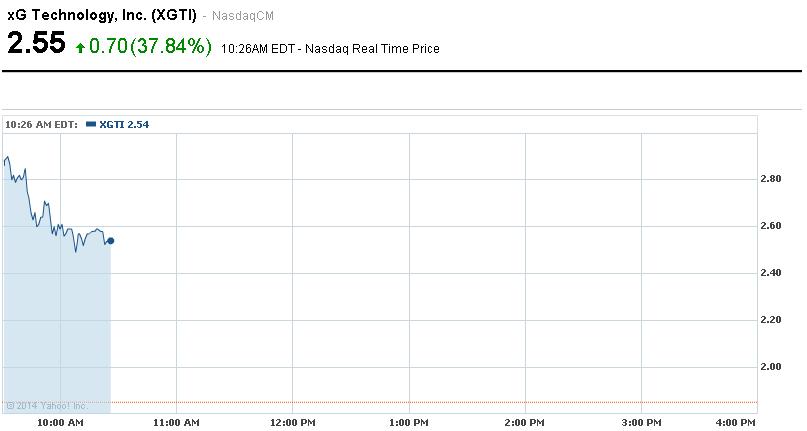Click the 2.80 price axis label
The height and width of the screenshot is (431, 807).
(771, 179)
